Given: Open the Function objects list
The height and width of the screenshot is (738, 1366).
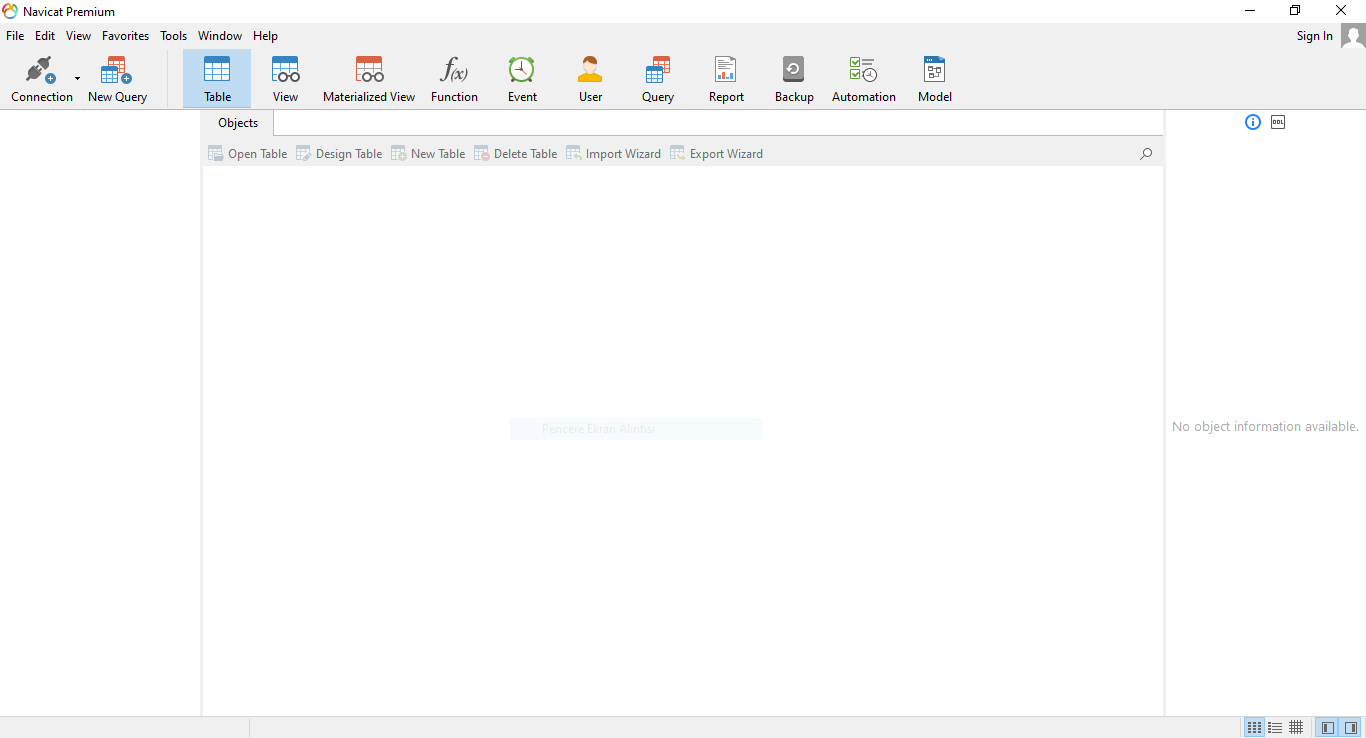Looking at the screenshot, I should [454, 79].
